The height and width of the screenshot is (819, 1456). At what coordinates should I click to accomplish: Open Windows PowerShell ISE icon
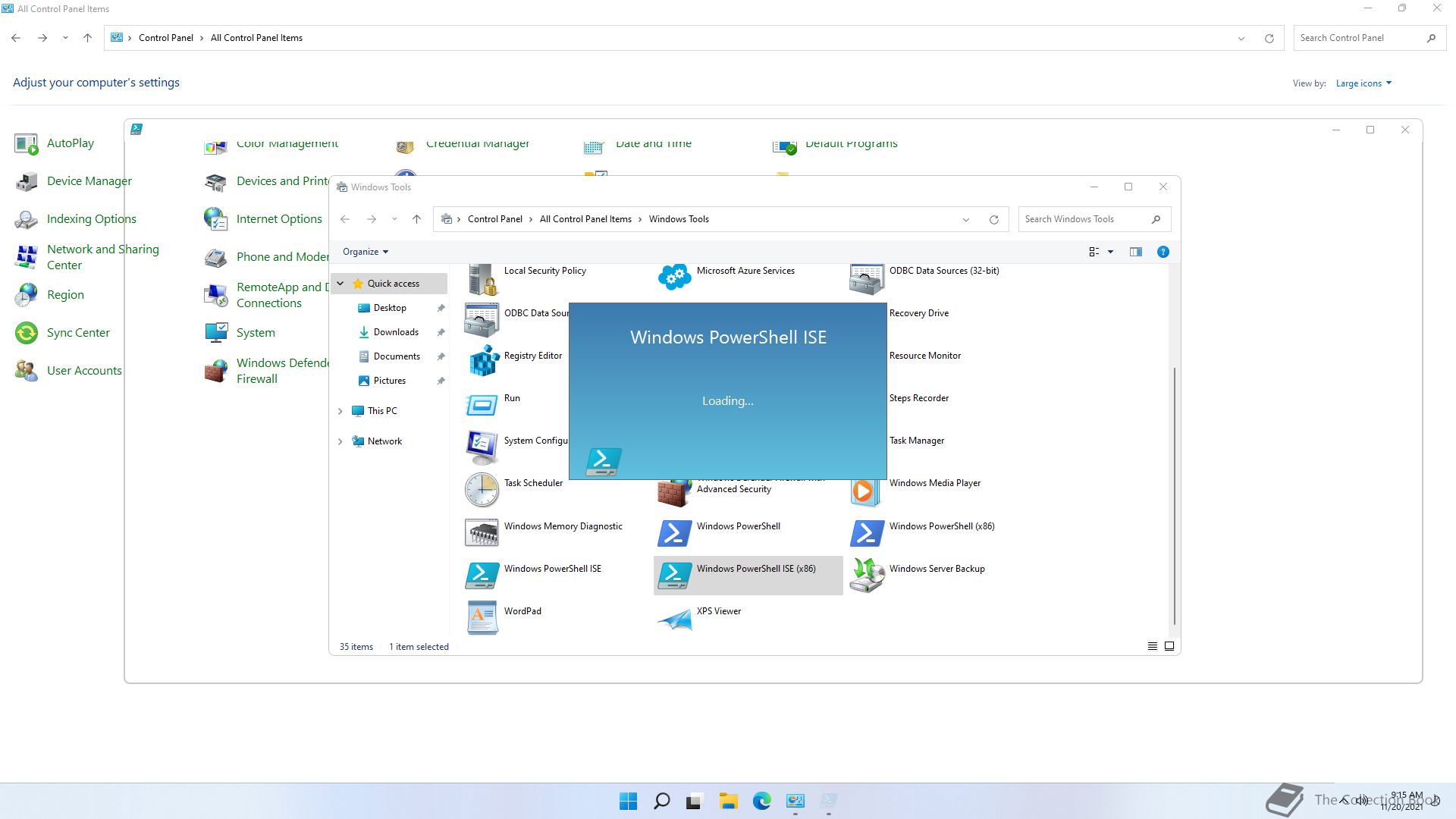pos(482,575)
